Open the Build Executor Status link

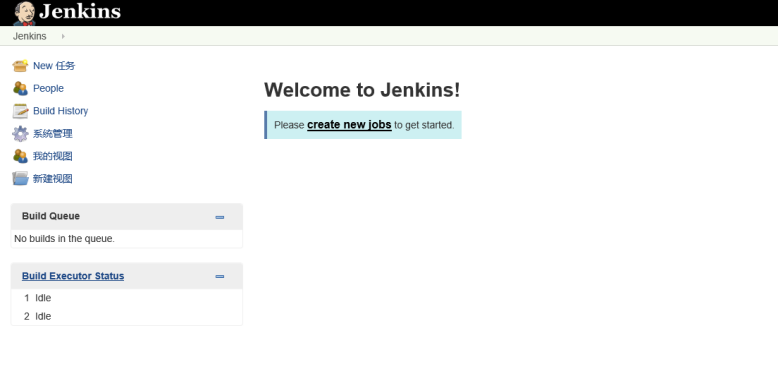[x=73, y=276]
